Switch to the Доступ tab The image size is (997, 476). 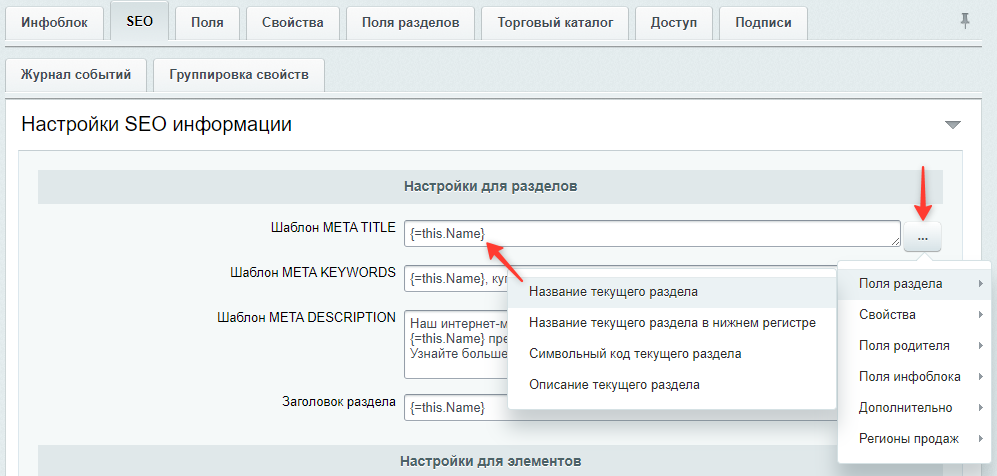tap(673, 24)
